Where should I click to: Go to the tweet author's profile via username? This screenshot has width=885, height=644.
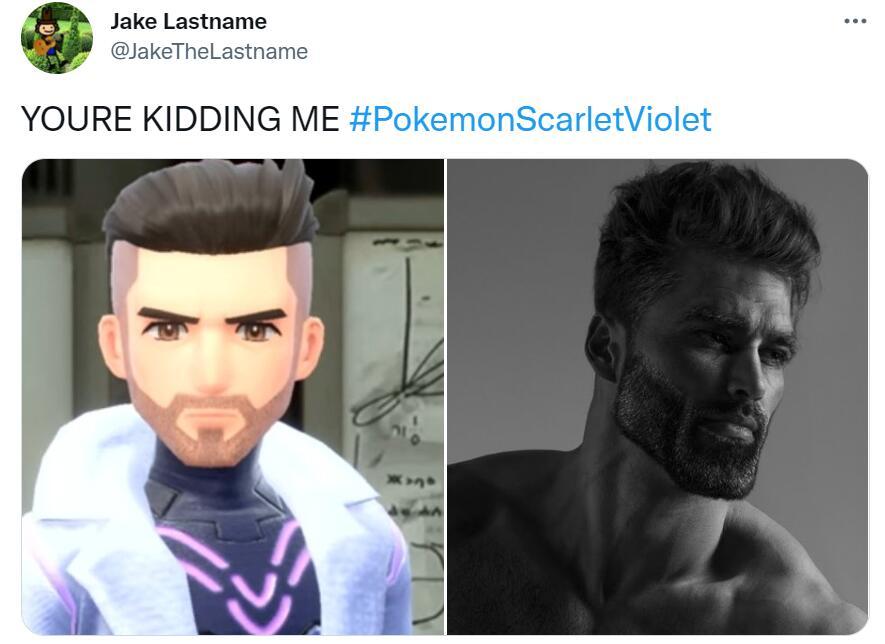208,51
